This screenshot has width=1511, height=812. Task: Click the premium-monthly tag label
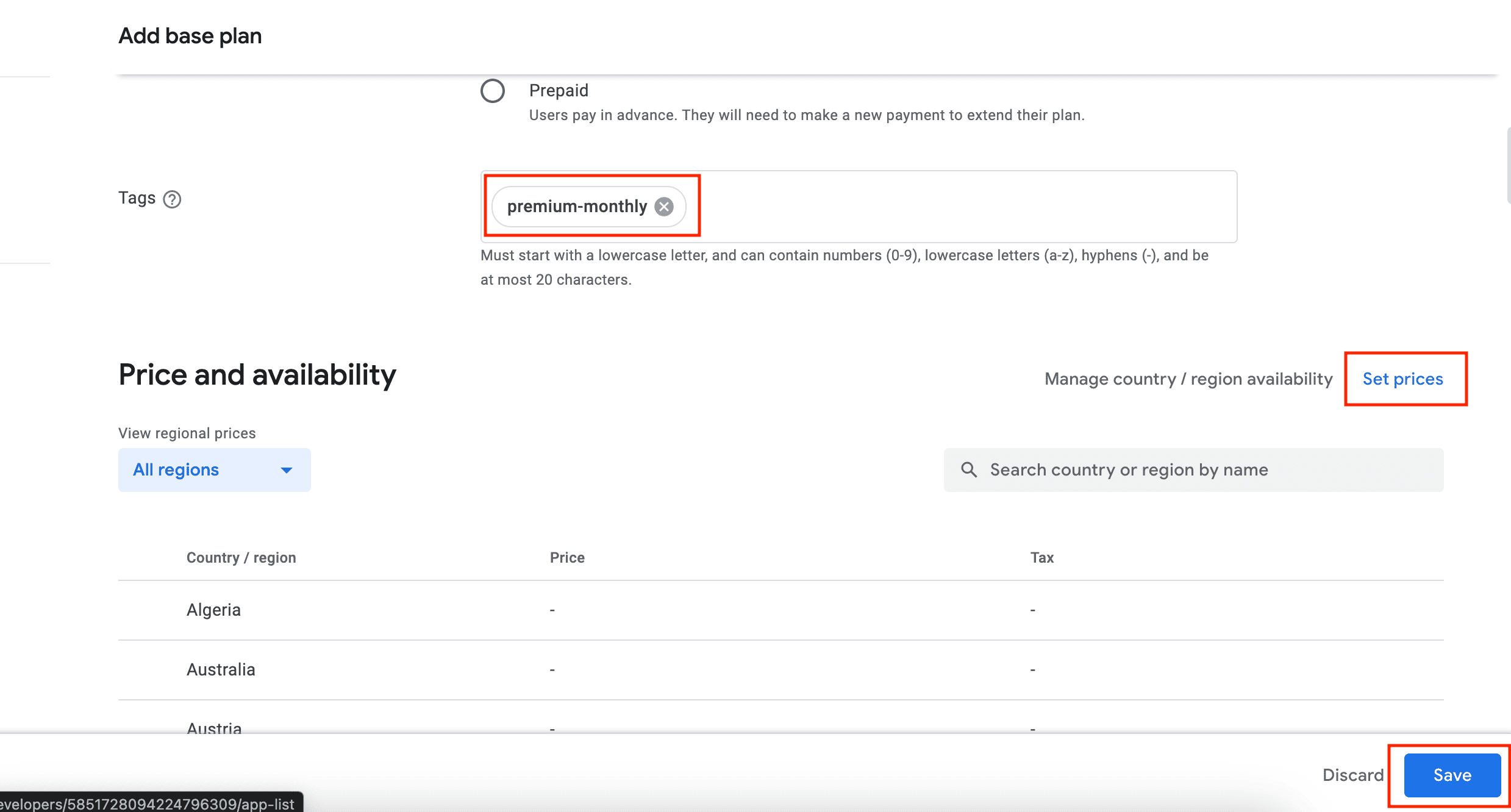pyautogui.click(x=576, y=207)
